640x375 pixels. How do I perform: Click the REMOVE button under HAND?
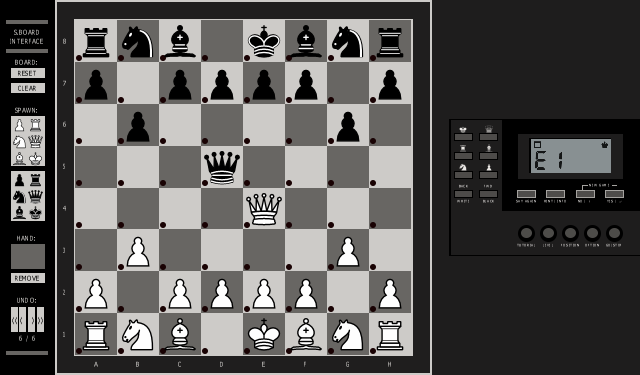tap(27, 278)
